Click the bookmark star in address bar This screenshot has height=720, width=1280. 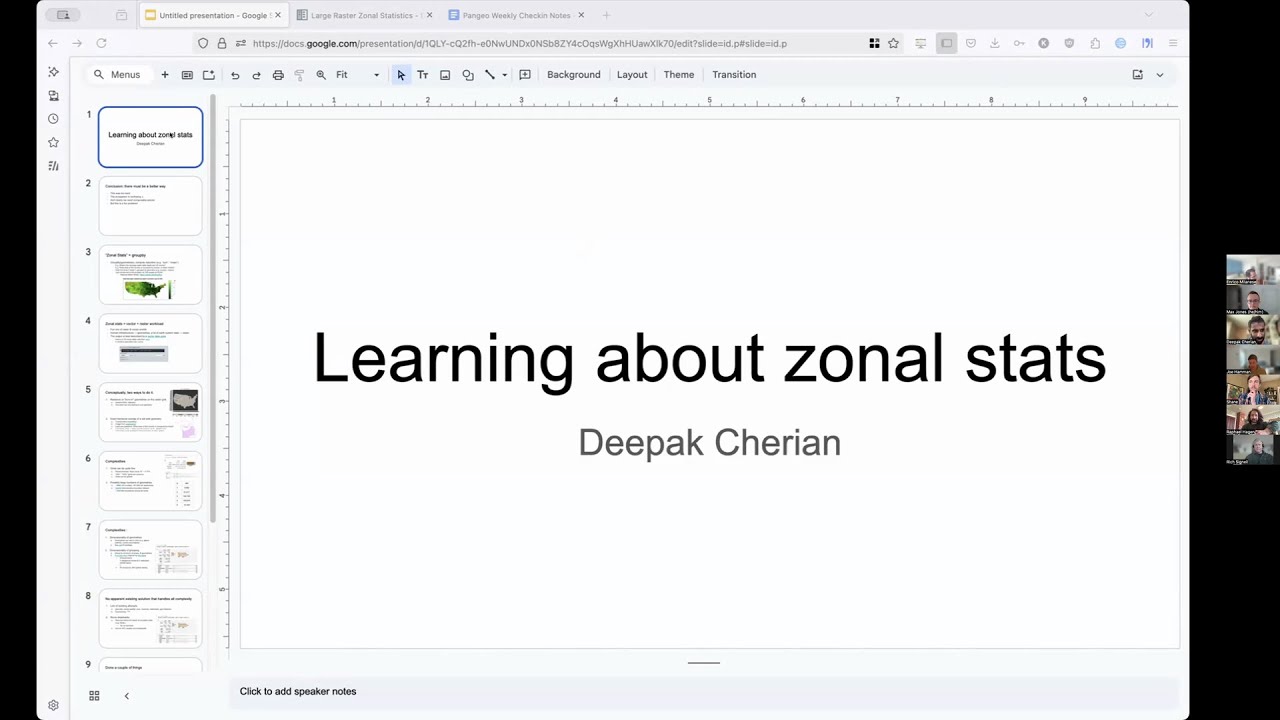[x=893, y=43]
